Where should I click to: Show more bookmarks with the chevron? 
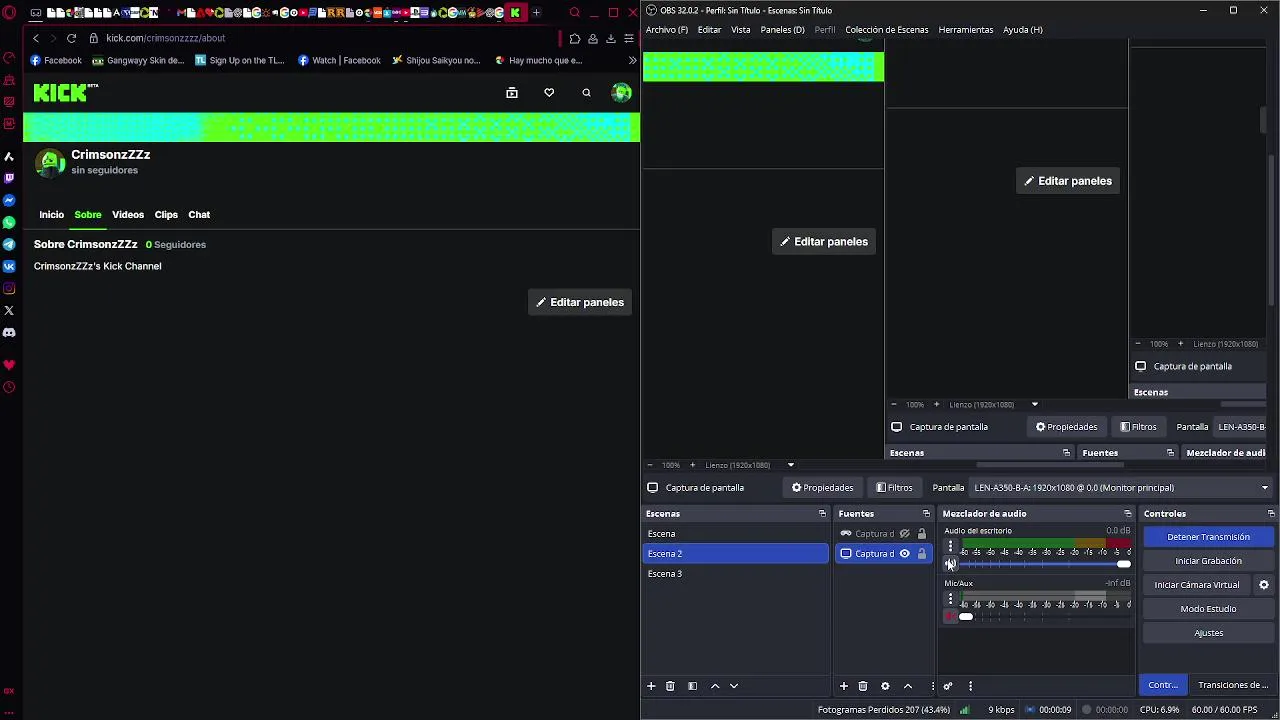632,60
